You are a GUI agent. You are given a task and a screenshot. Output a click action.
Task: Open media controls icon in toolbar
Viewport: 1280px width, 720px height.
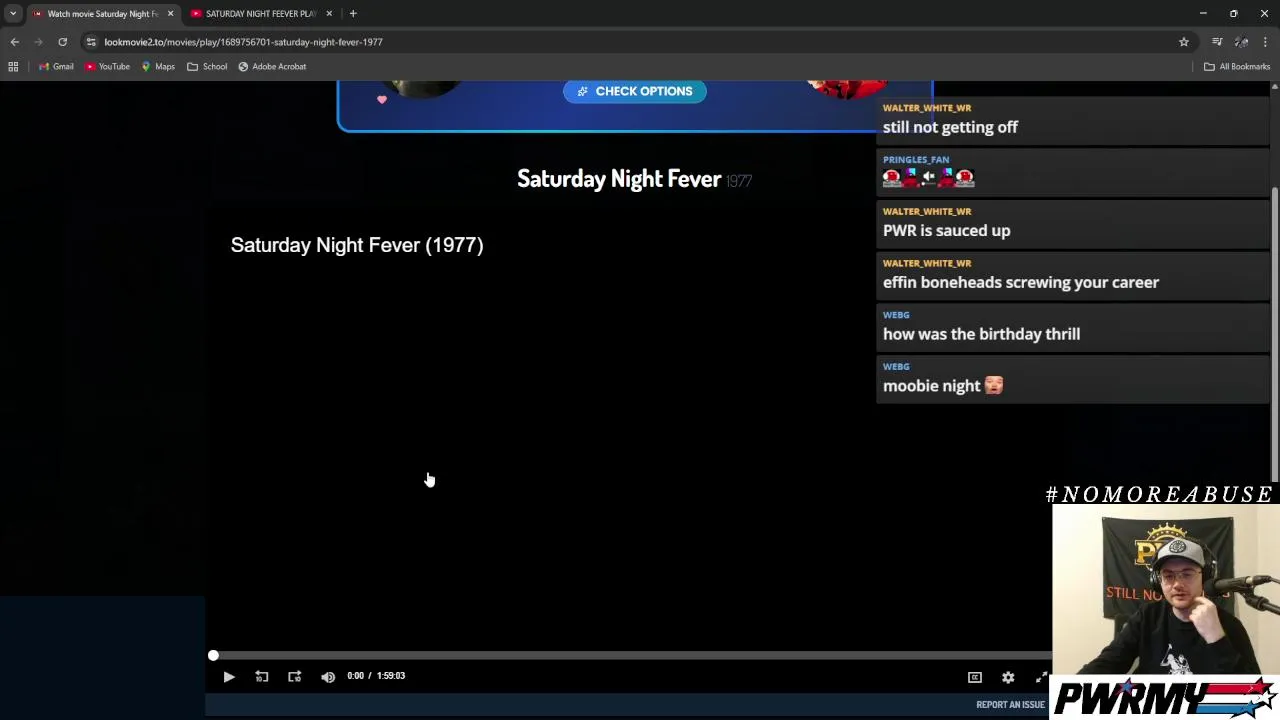coord(1217,42)
